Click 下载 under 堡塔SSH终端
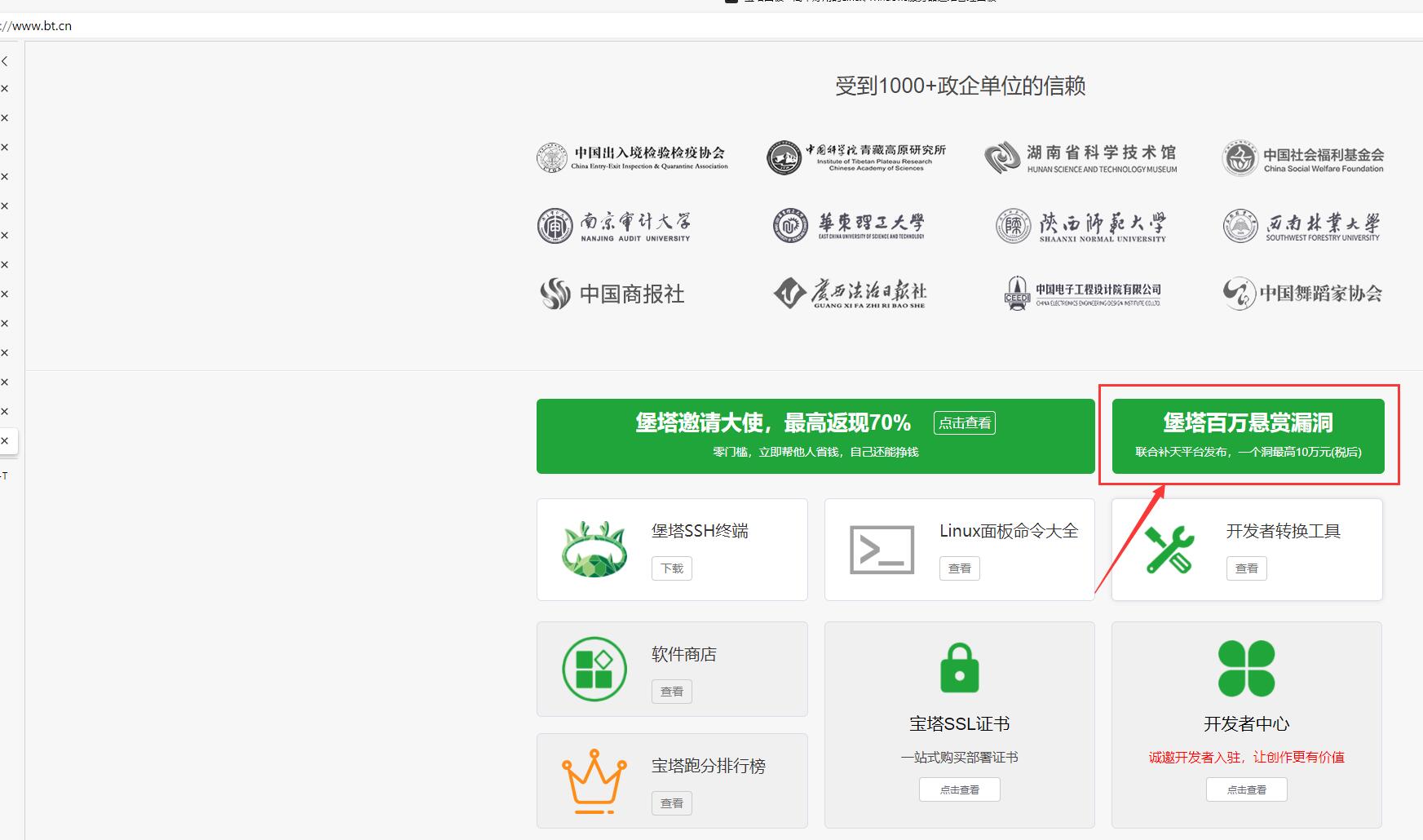Screen dimensions: 1423x840 point(672,568)
